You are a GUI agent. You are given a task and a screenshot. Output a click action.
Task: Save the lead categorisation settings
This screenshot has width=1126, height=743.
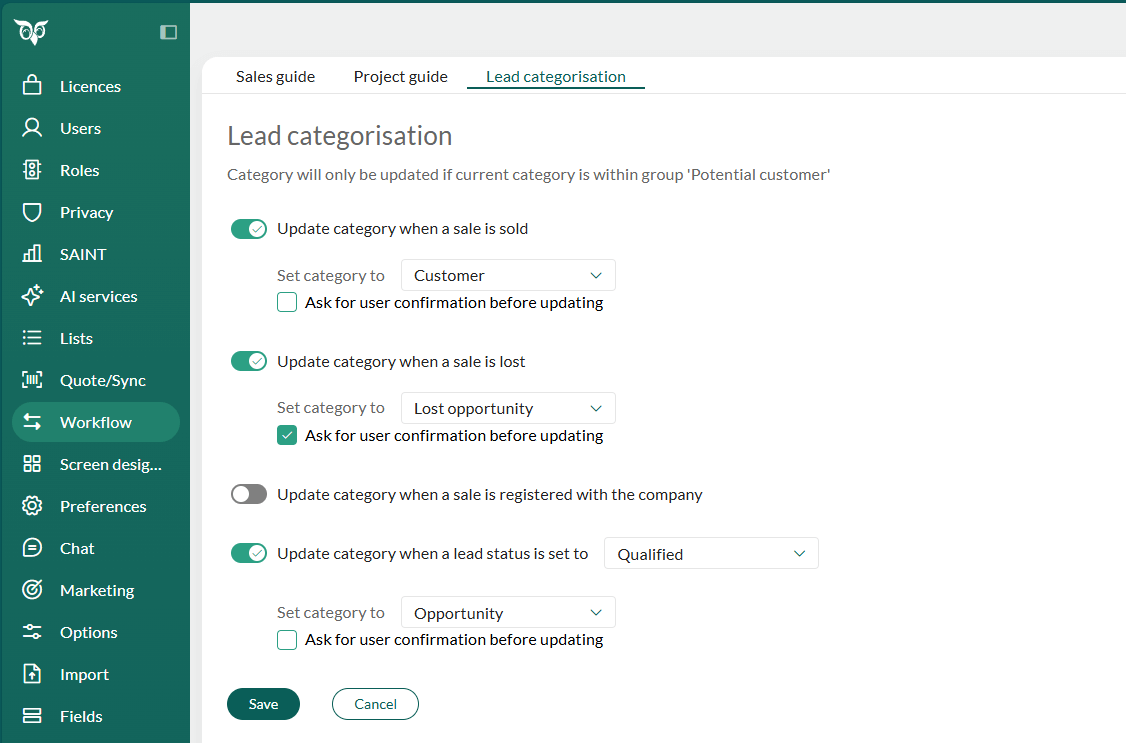coord(263,704)
